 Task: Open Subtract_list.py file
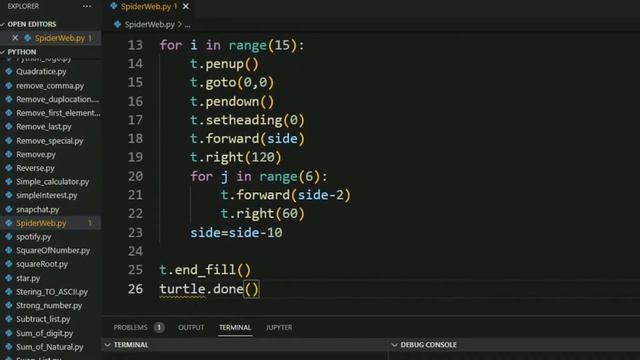click(x=43, y=319)
